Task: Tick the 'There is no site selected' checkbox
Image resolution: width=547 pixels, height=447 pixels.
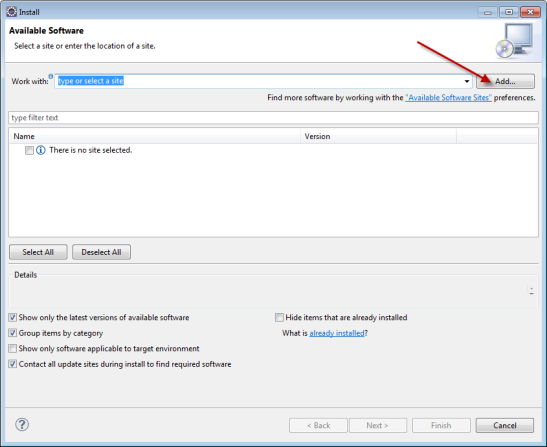Action: tap(29, 150)
